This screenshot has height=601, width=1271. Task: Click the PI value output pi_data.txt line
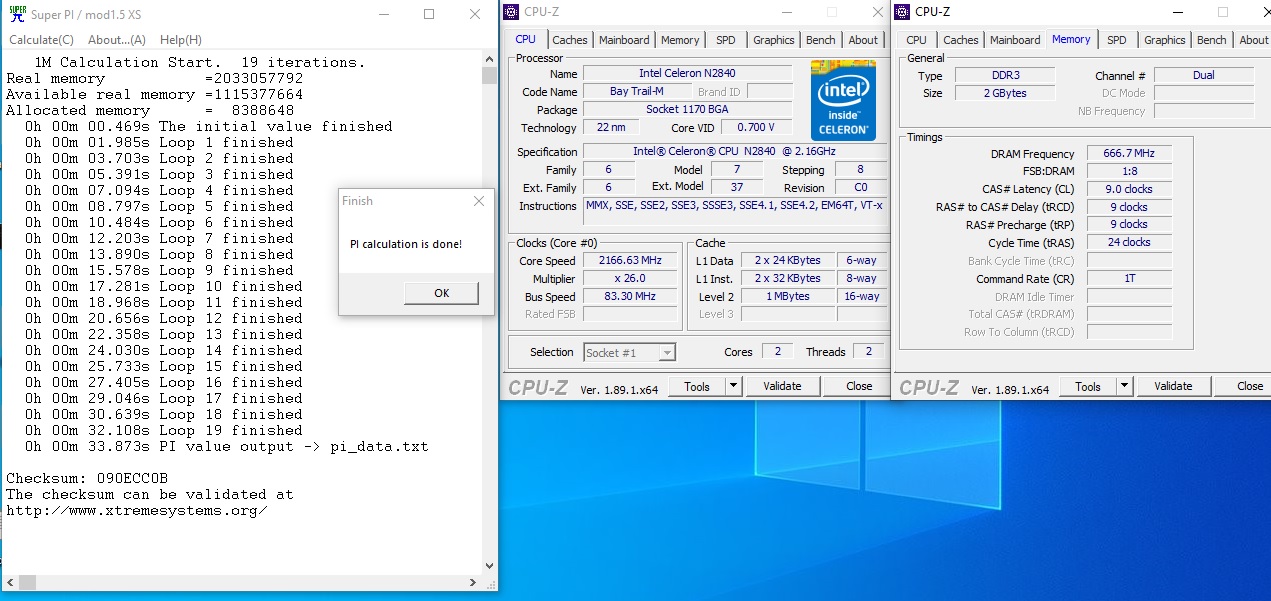click(x=227, y=446)
